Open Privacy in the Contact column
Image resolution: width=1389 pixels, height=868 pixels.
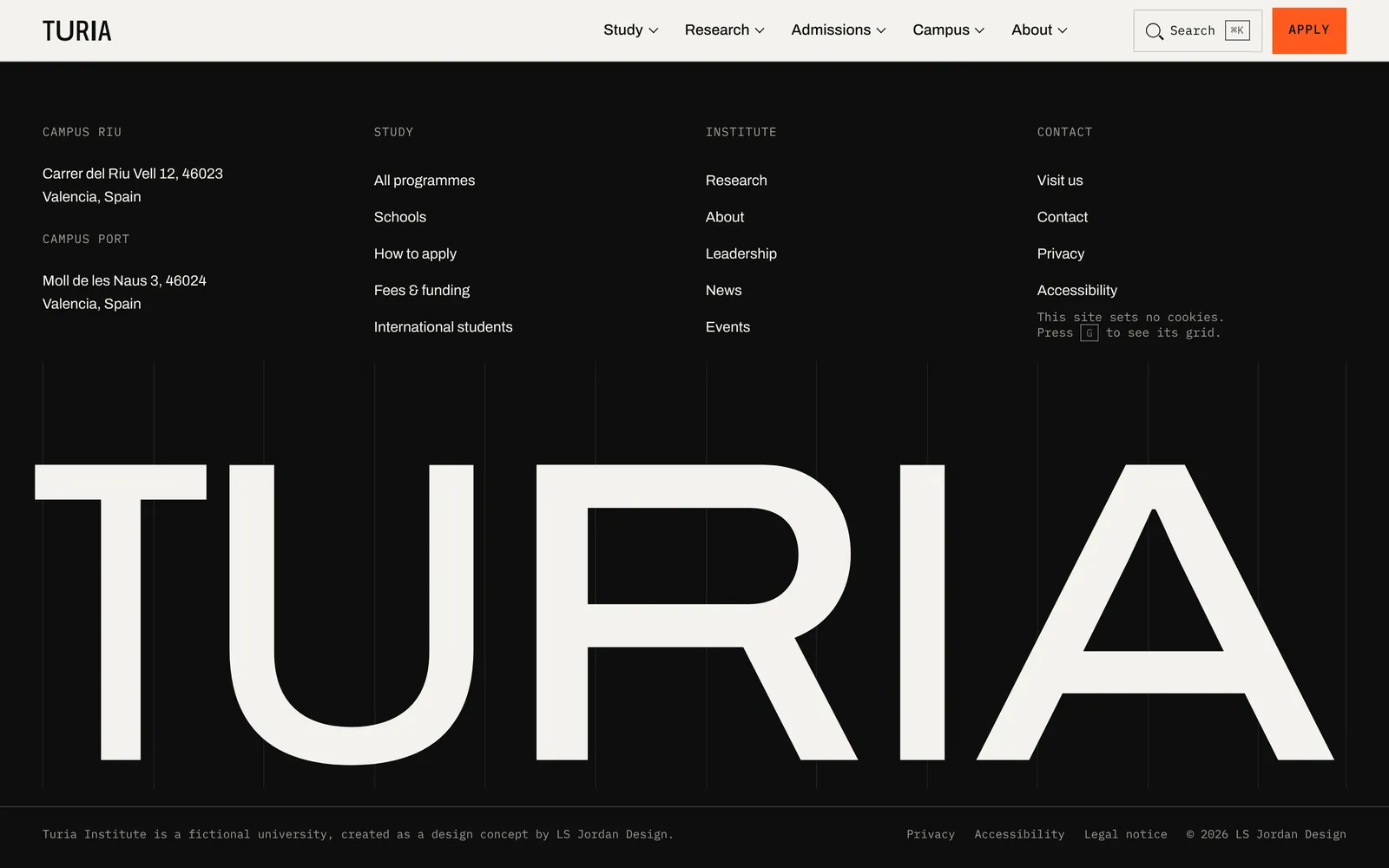click(1061, 253)
